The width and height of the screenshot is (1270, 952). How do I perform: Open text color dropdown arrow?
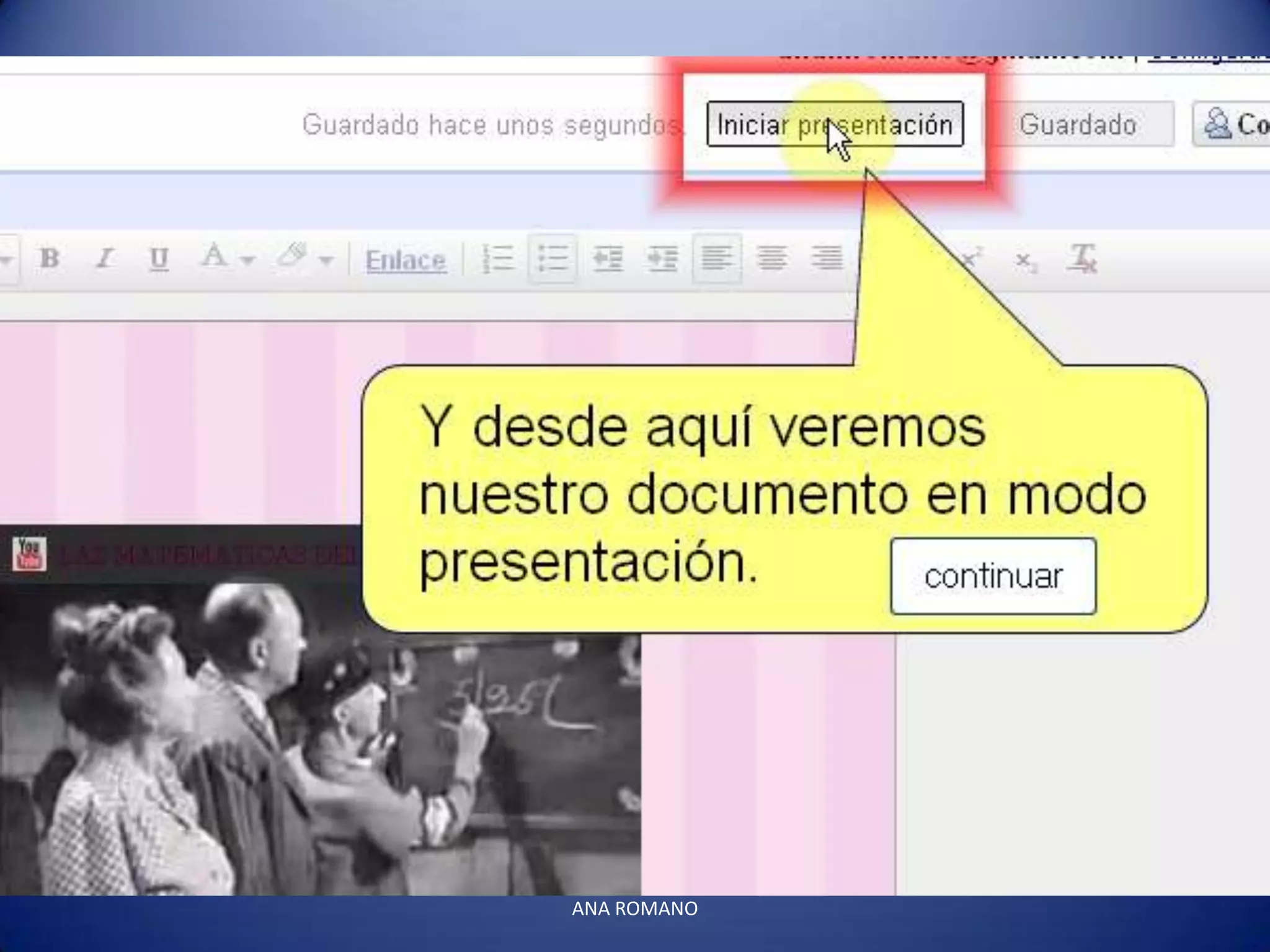point(248,260)
